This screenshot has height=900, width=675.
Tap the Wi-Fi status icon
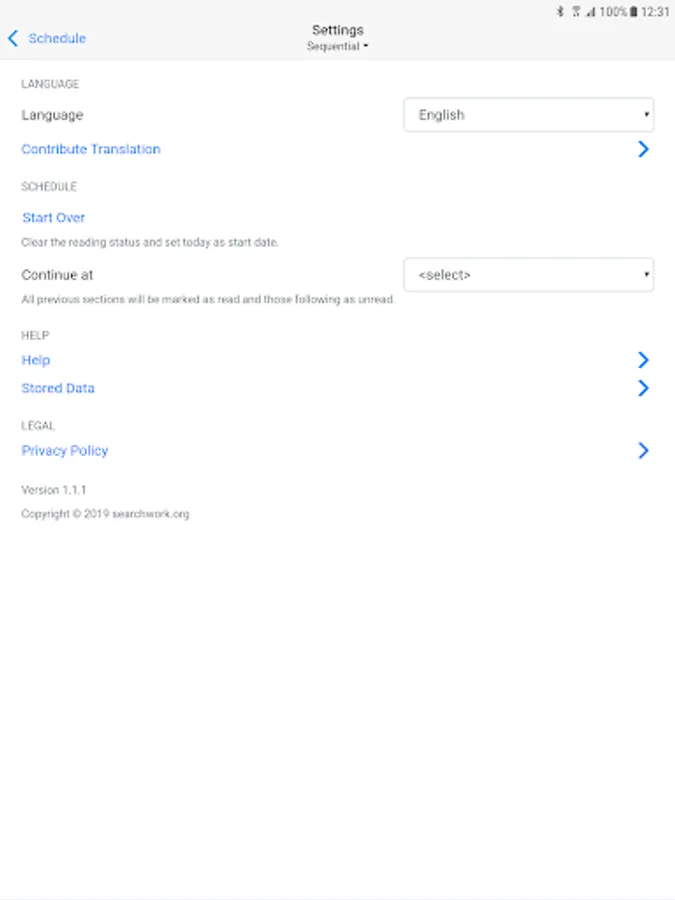pyautogui.click(x=576, y=12)
